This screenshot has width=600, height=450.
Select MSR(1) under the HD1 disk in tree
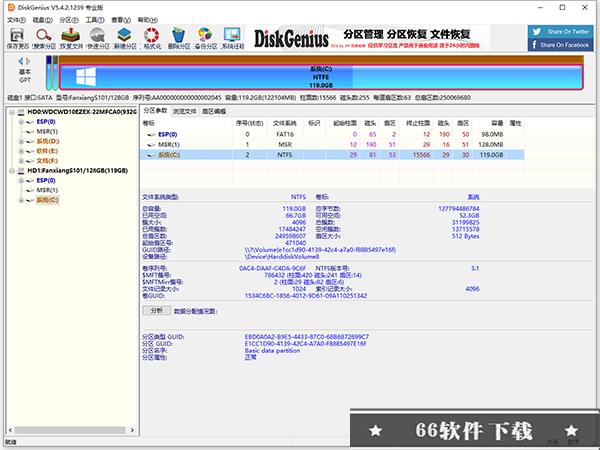tap(47, 190)
